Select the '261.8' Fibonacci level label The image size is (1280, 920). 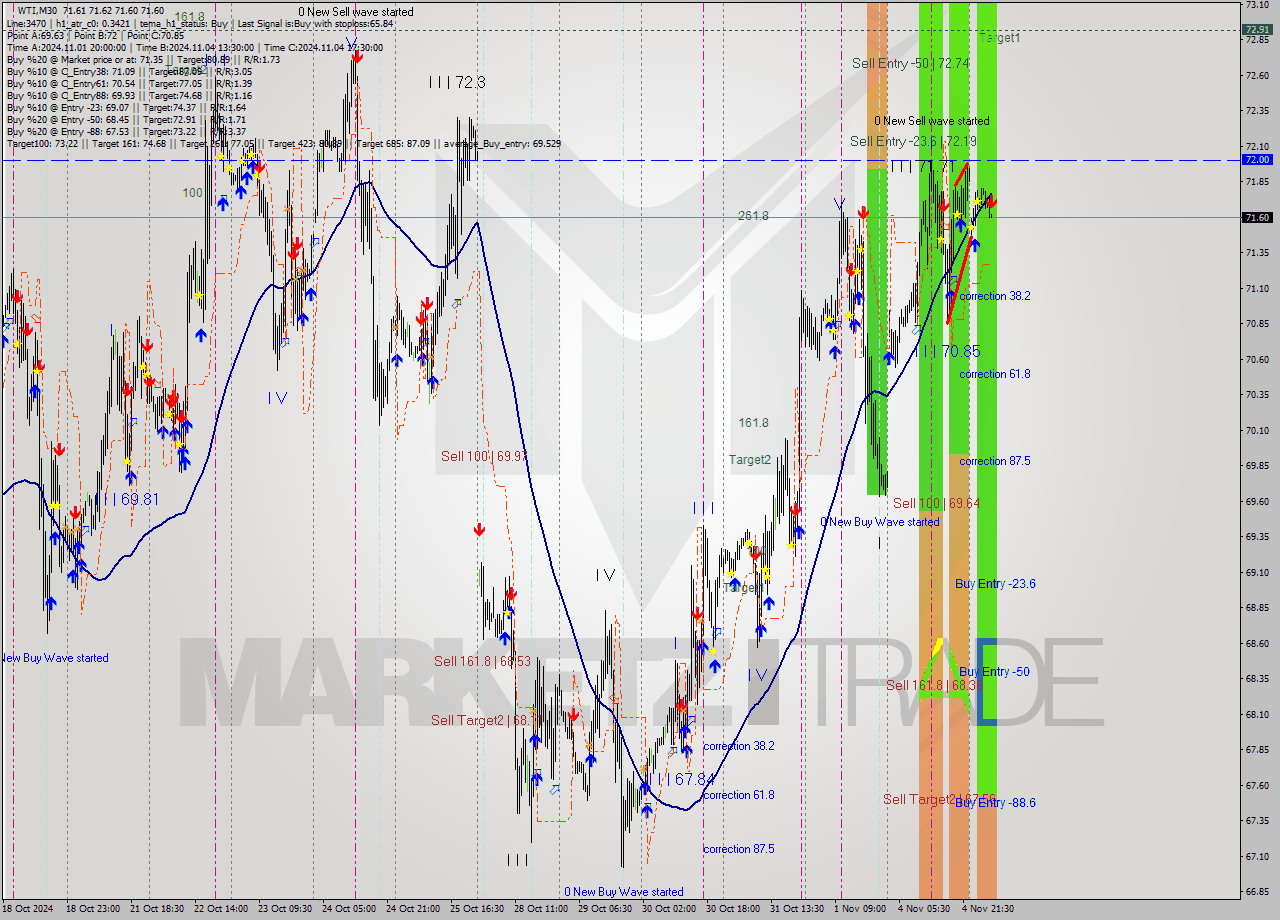click(753, 216)
